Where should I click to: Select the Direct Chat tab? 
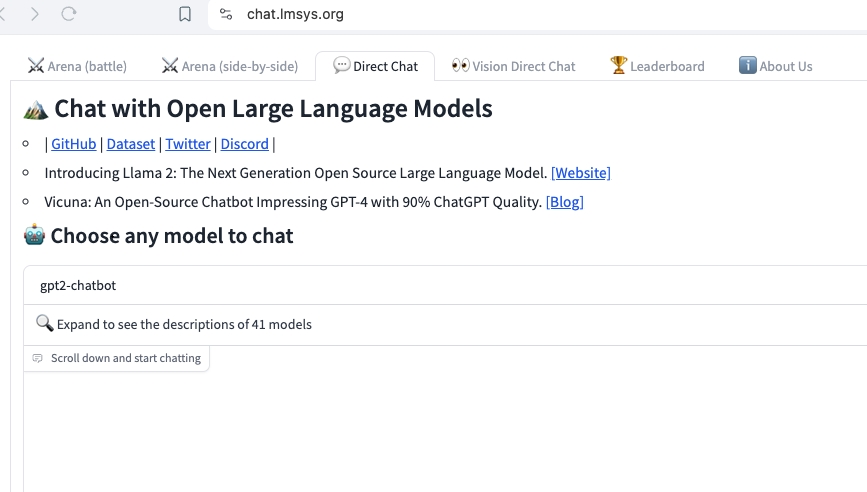click(x=375, y=66)
